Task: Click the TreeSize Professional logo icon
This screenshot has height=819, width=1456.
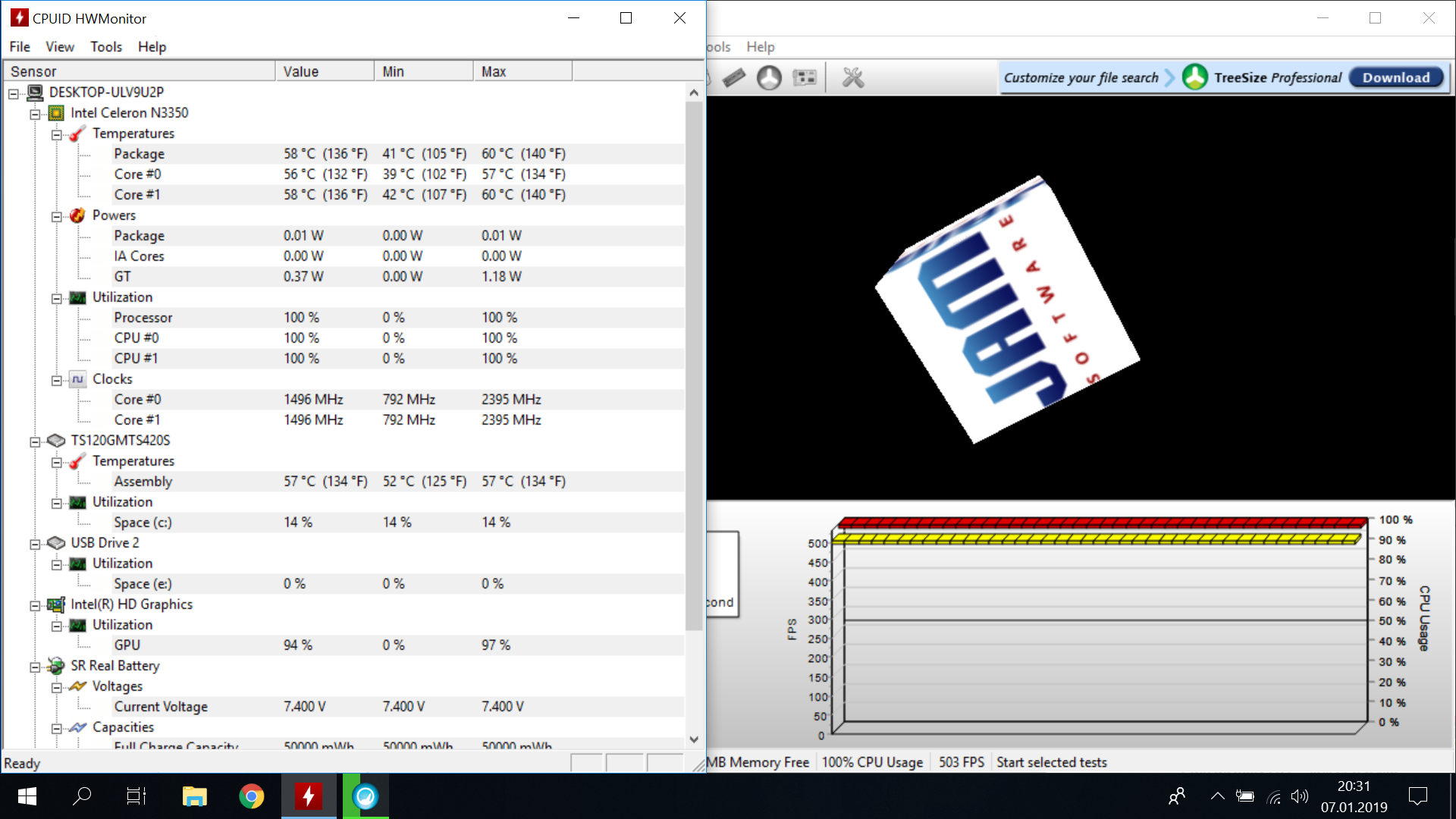Action: (1195, 77)
